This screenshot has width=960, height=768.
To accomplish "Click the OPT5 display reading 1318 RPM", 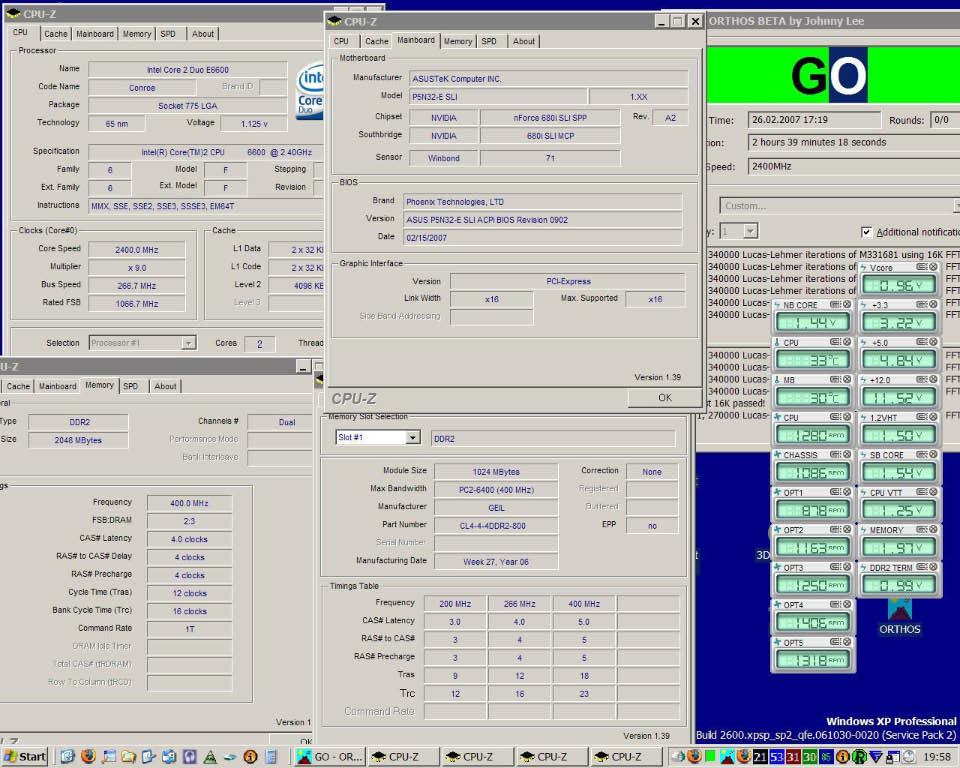I will click(812, 660).
